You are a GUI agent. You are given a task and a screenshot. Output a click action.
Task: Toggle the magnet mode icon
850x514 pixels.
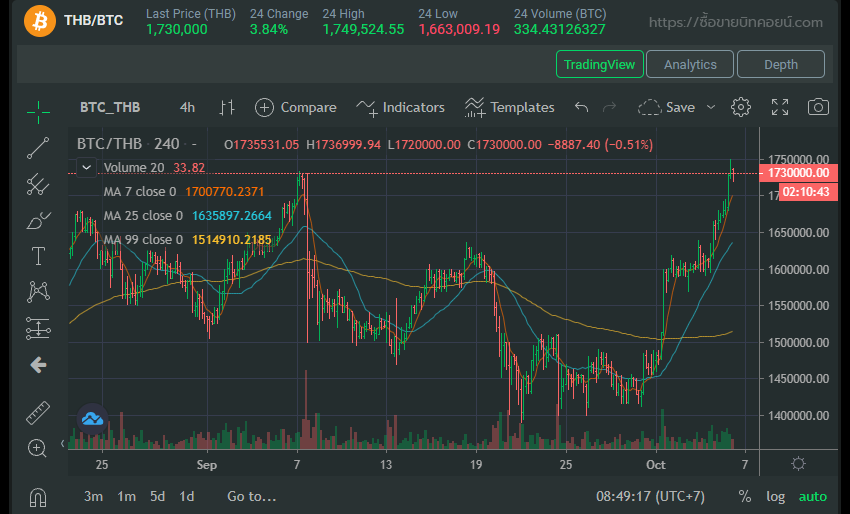38,497
